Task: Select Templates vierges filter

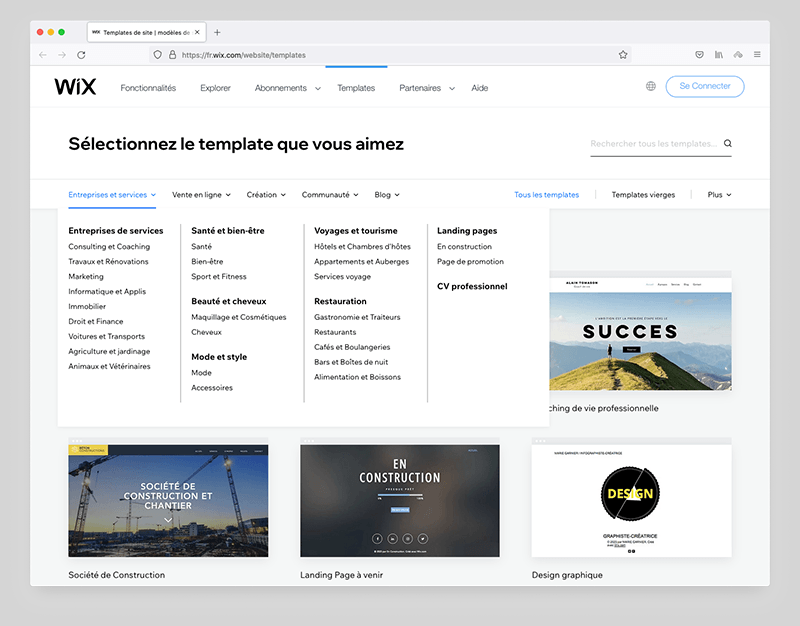Action: tap(643, 195)
